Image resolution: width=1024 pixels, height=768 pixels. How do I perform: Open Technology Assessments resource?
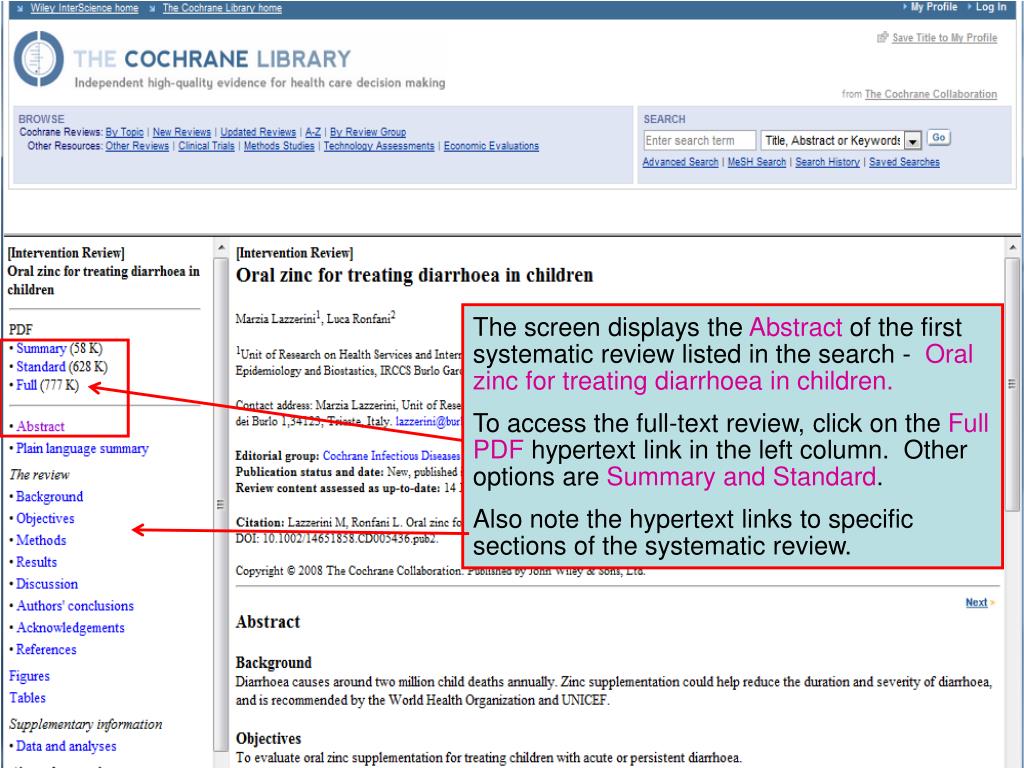(379, 146)
